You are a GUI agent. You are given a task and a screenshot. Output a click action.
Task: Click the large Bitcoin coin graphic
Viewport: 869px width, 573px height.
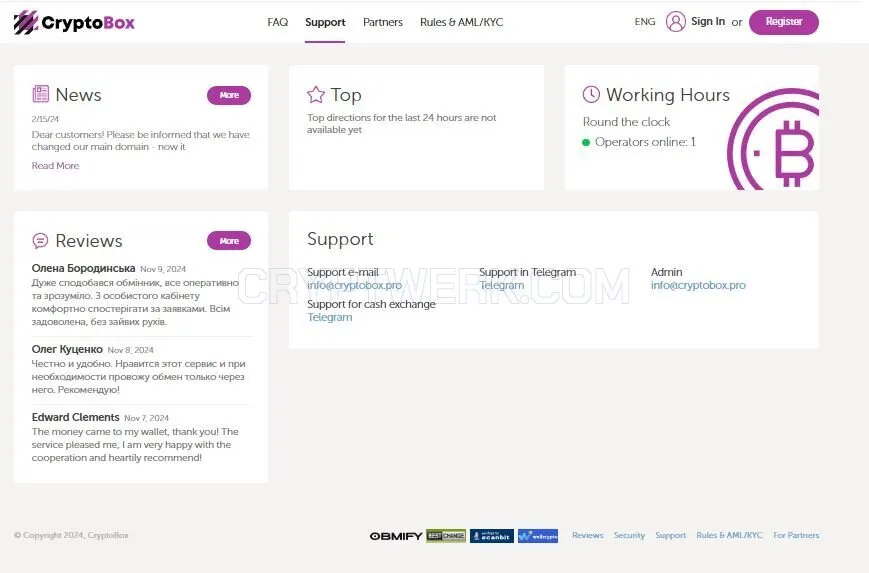coord(774,140)
